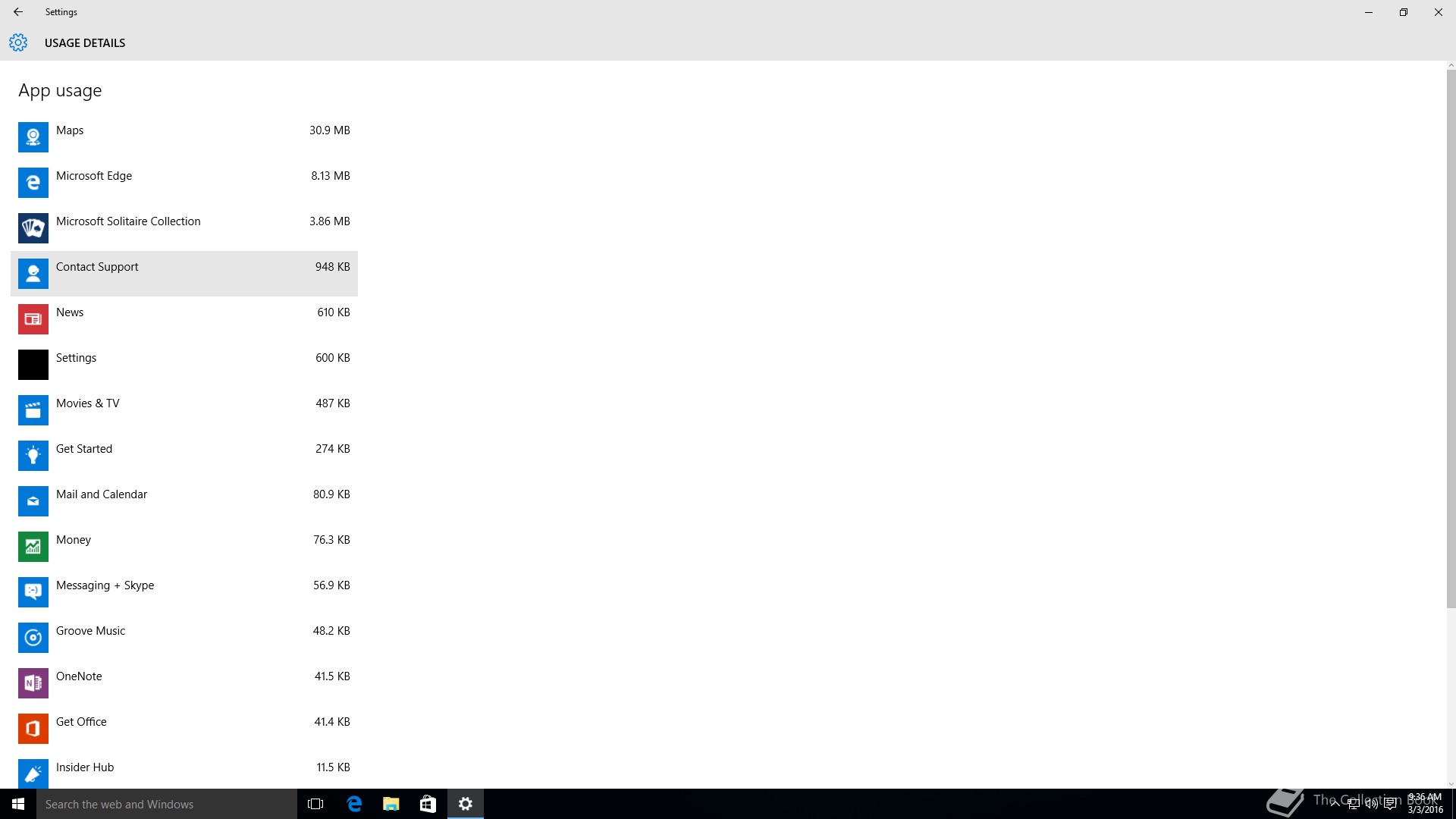Viewport: 1456px width, 819px height.
Task: Click the 610 KB usage value
Action: tap(334, 312)
